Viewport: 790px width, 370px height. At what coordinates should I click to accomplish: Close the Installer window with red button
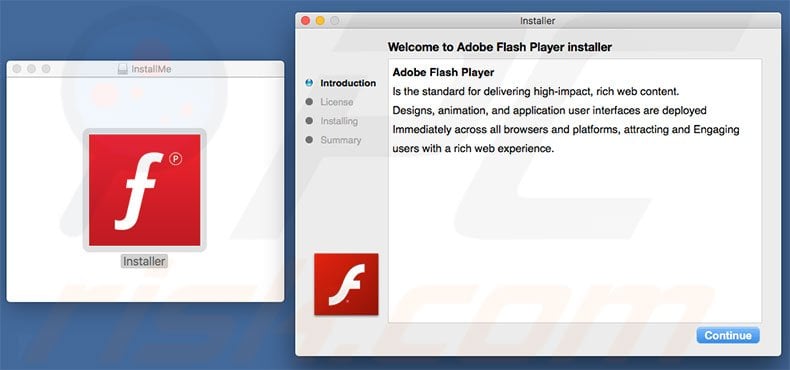305,21
